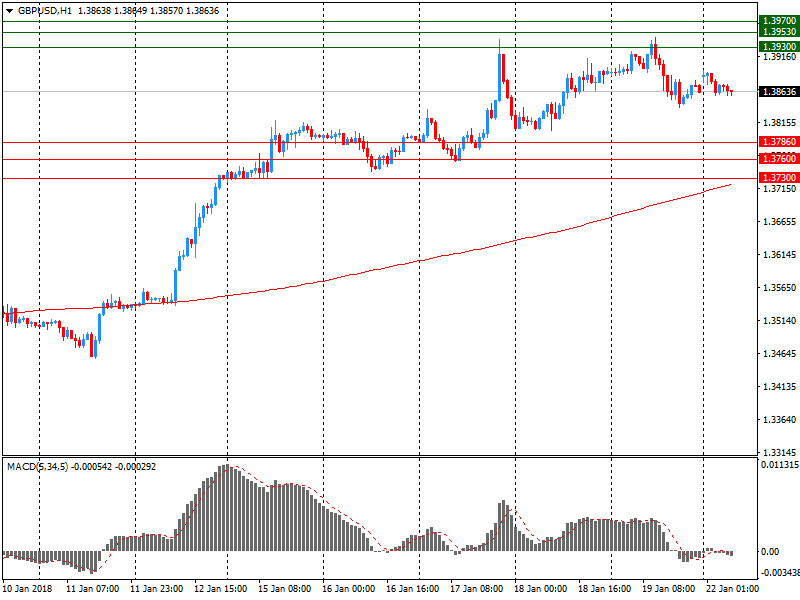Click the 17 Jan 08:00 time axis label
This screenshot has height=600, width=800.
[x=477, y=589]
